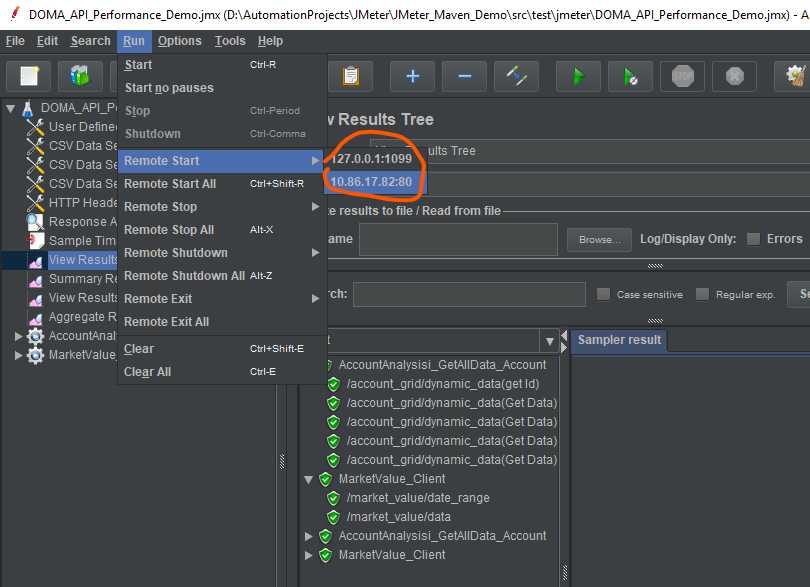Choose Remote Start All menu entry
The width and height of the screenshot is (810, 587).
(x=222, y=184)
